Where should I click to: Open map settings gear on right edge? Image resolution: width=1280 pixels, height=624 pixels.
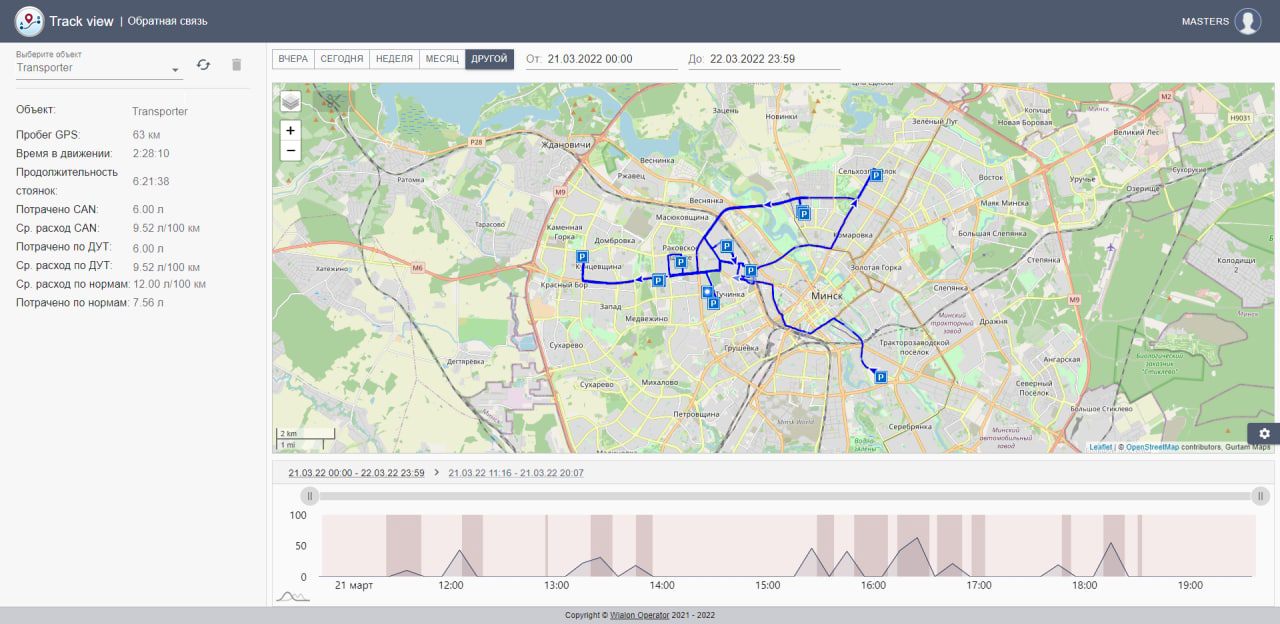click(x=1264, y=433)
